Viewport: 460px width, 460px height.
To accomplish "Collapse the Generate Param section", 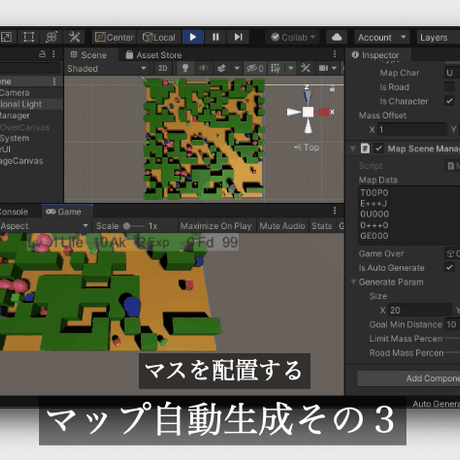I will click(x=354, y=282).
